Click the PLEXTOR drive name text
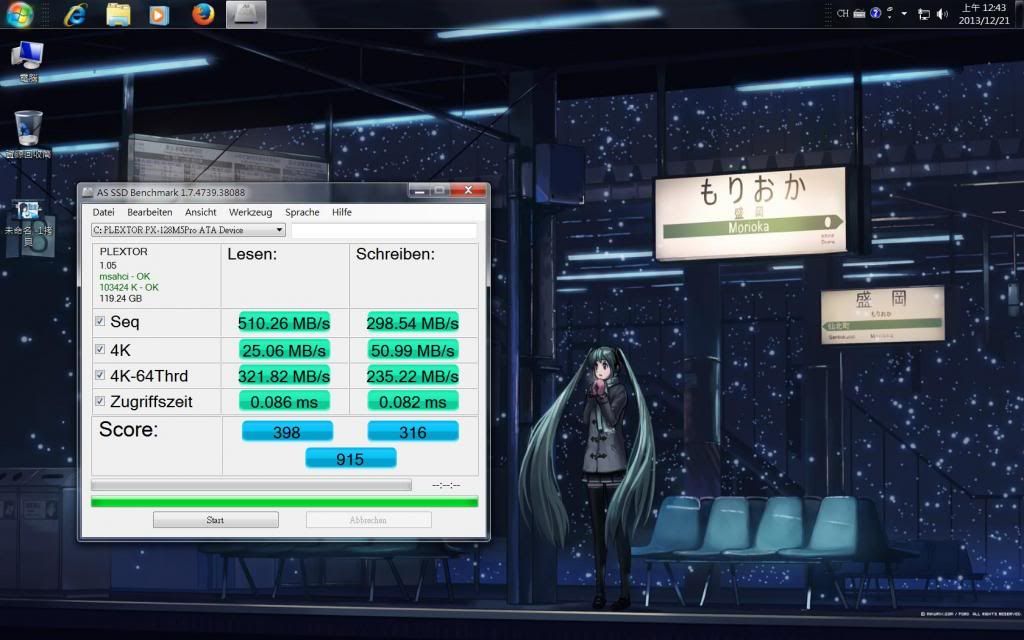Viewport: 1024px width, 640px height. tap(123, 251)
